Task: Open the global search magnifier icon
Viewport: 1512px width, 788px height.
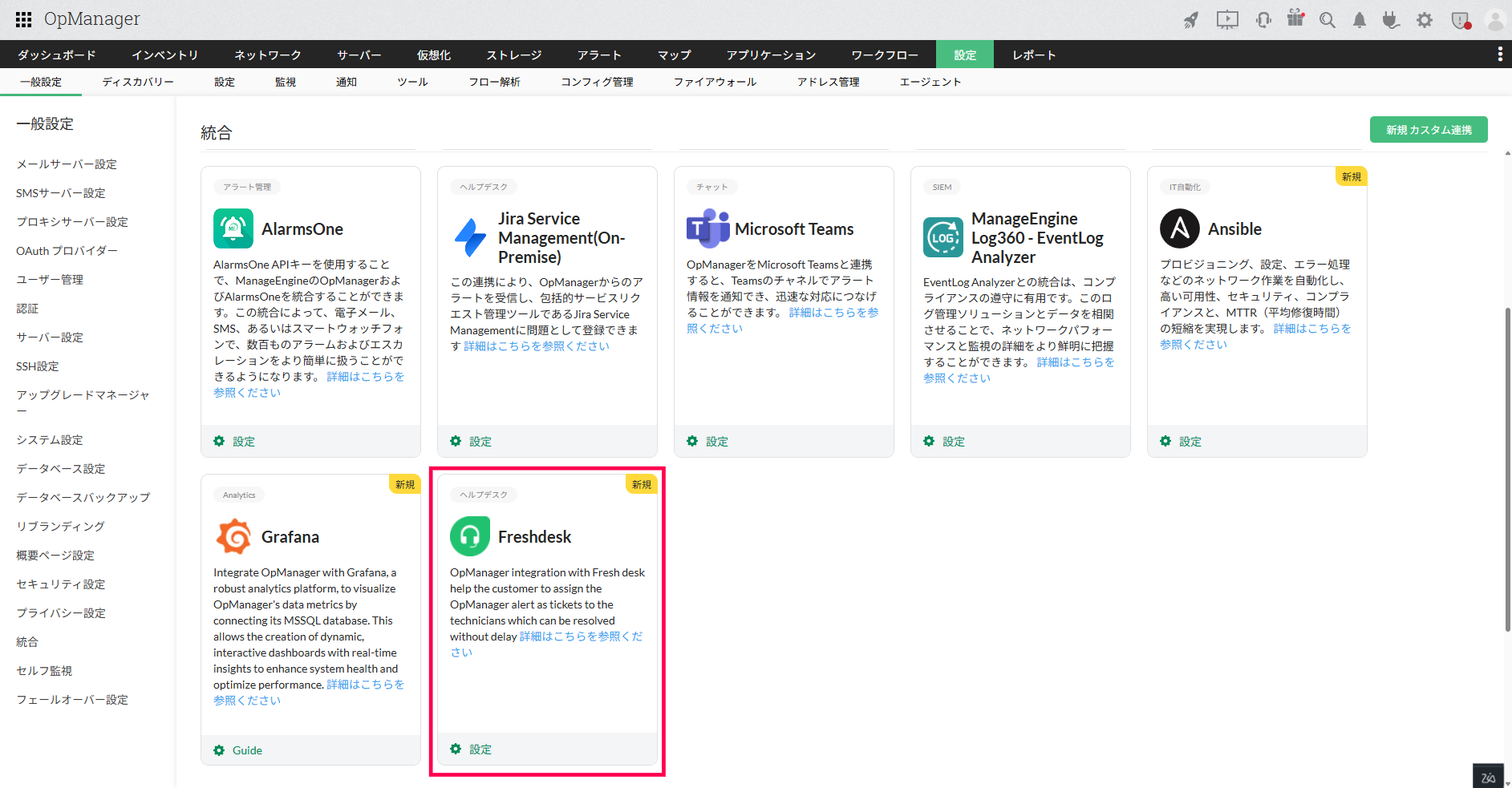Action: point(1328,18)
